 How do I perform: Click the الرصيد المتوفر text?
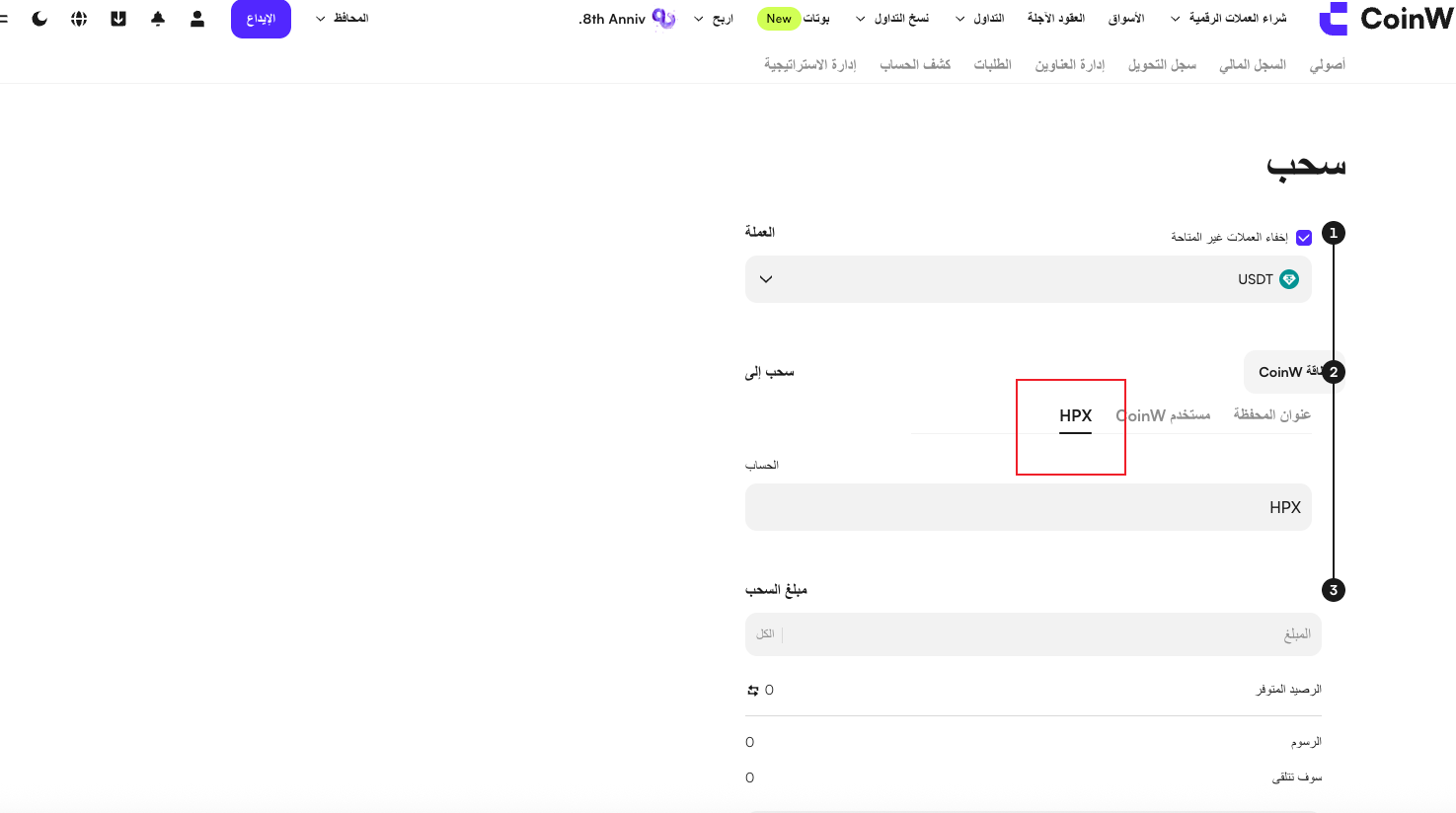pyautogui.click(x=1289, y=690)
